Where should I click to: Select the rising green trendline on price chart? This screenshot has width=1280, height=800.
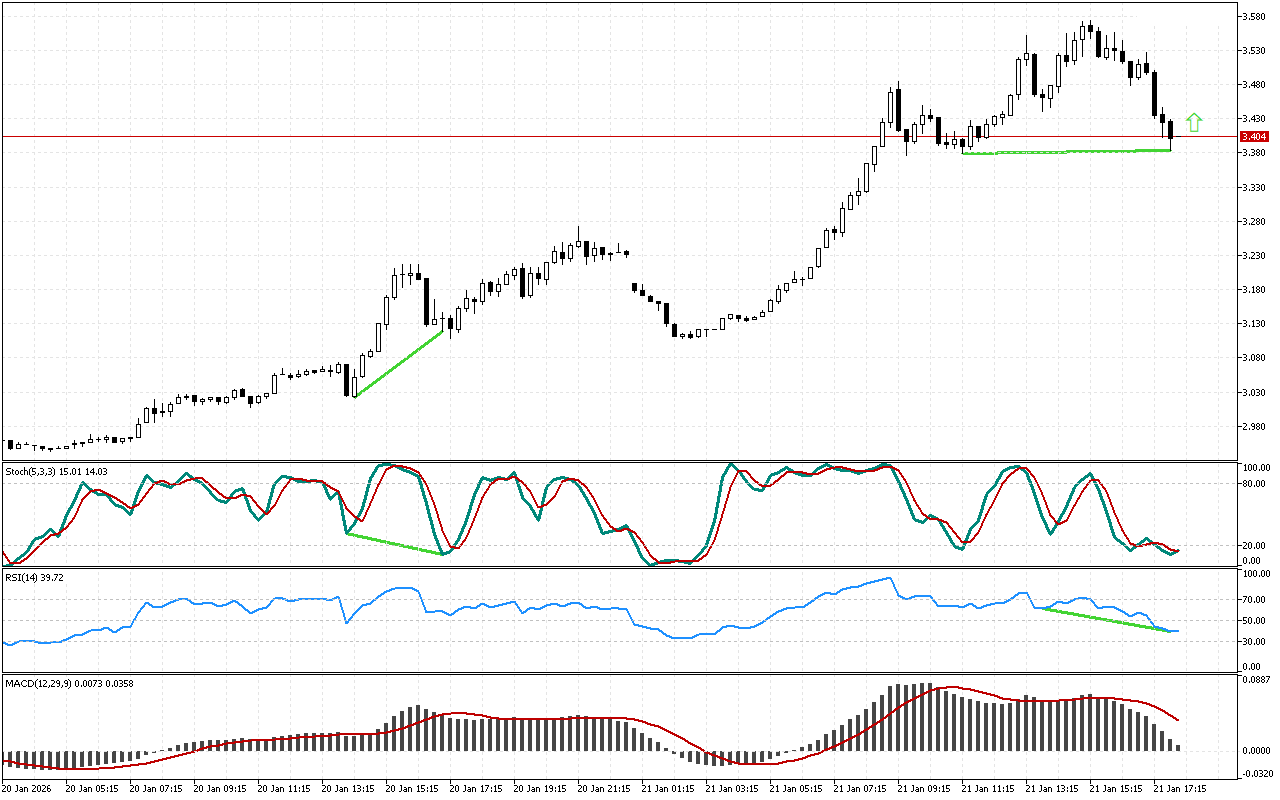[x=399, y=363]
